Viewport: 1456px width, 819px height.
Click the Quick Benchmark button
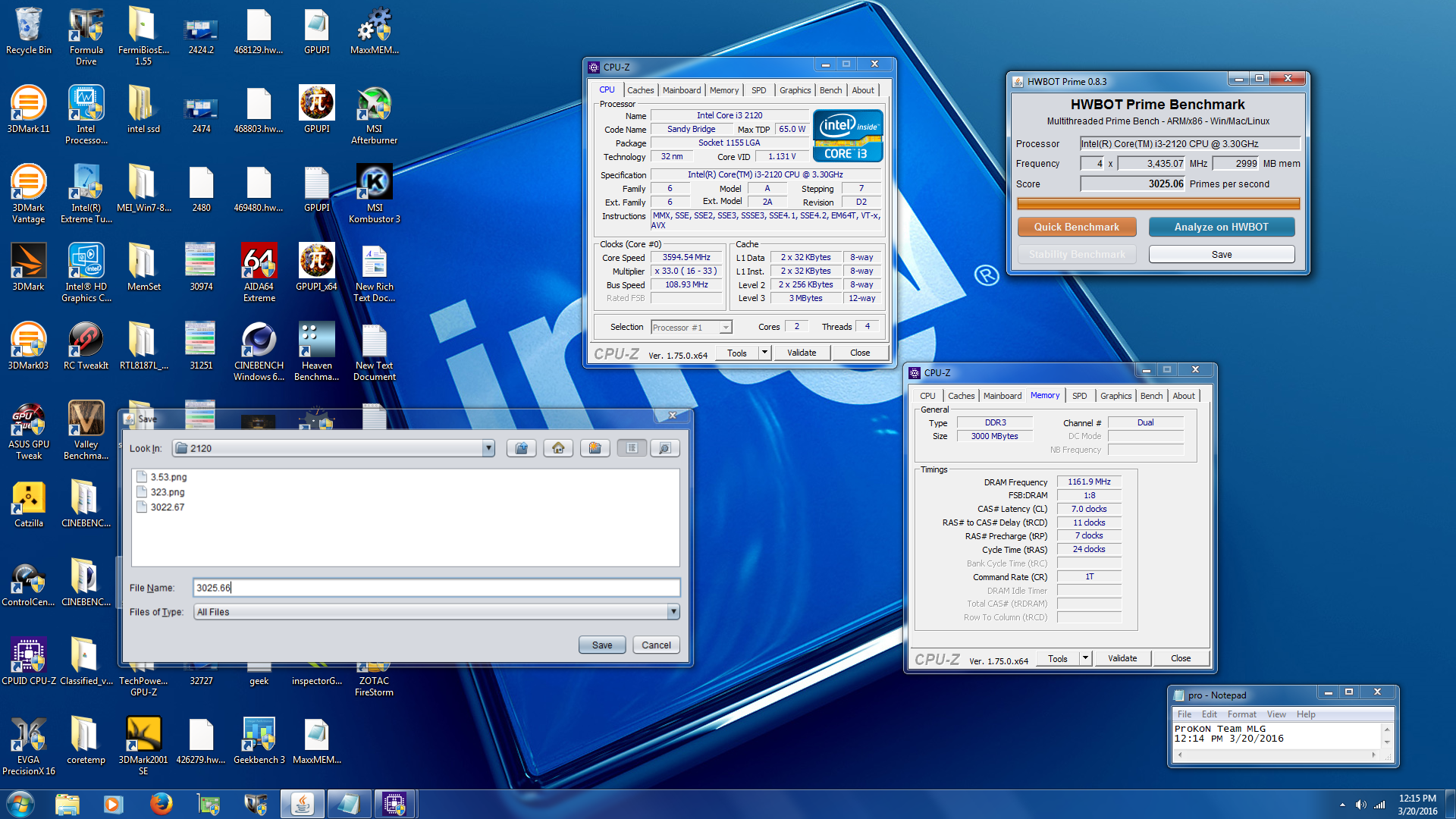(x=1076, y=227)
